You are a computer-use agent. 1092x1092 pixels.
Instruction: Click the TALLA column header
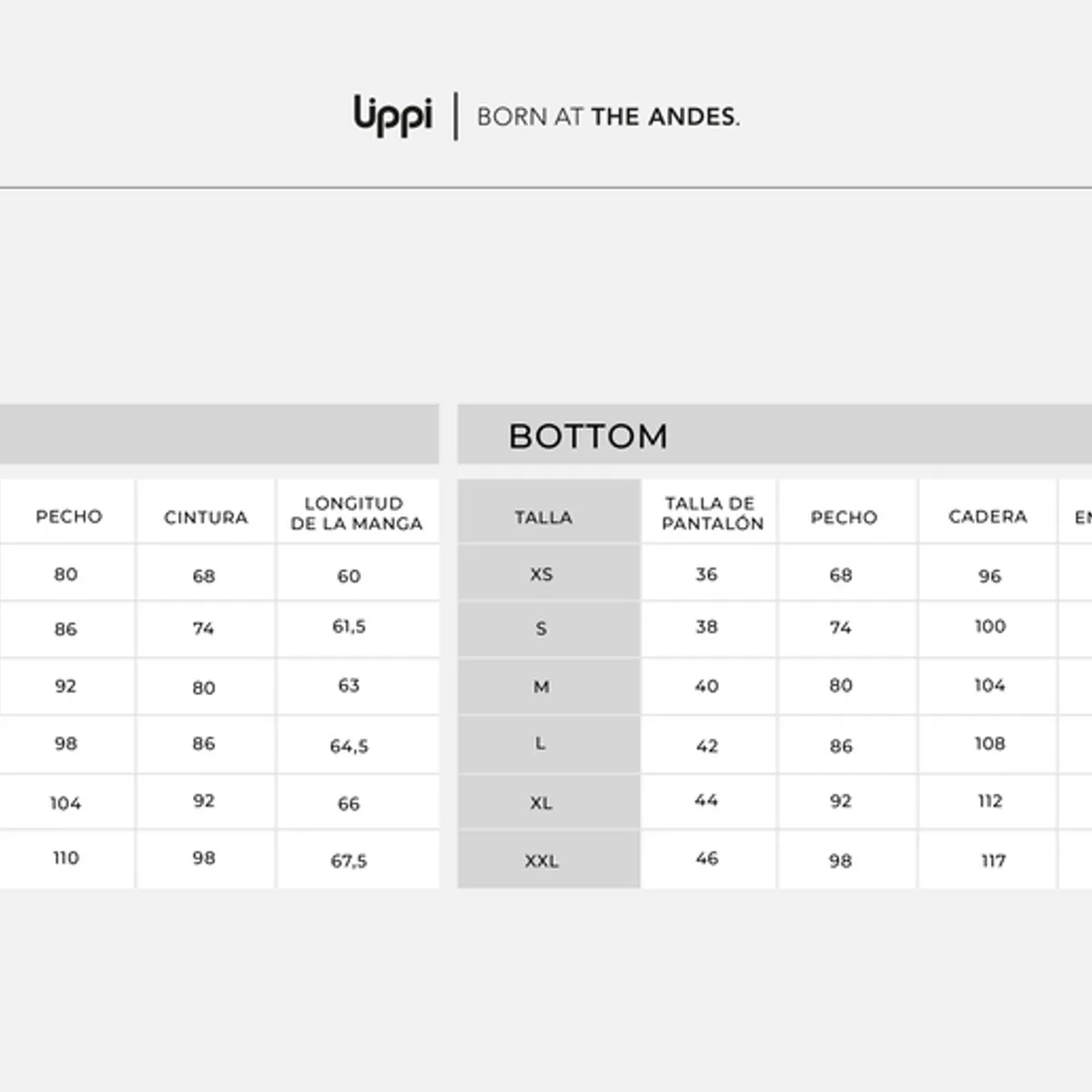point(543,517)
